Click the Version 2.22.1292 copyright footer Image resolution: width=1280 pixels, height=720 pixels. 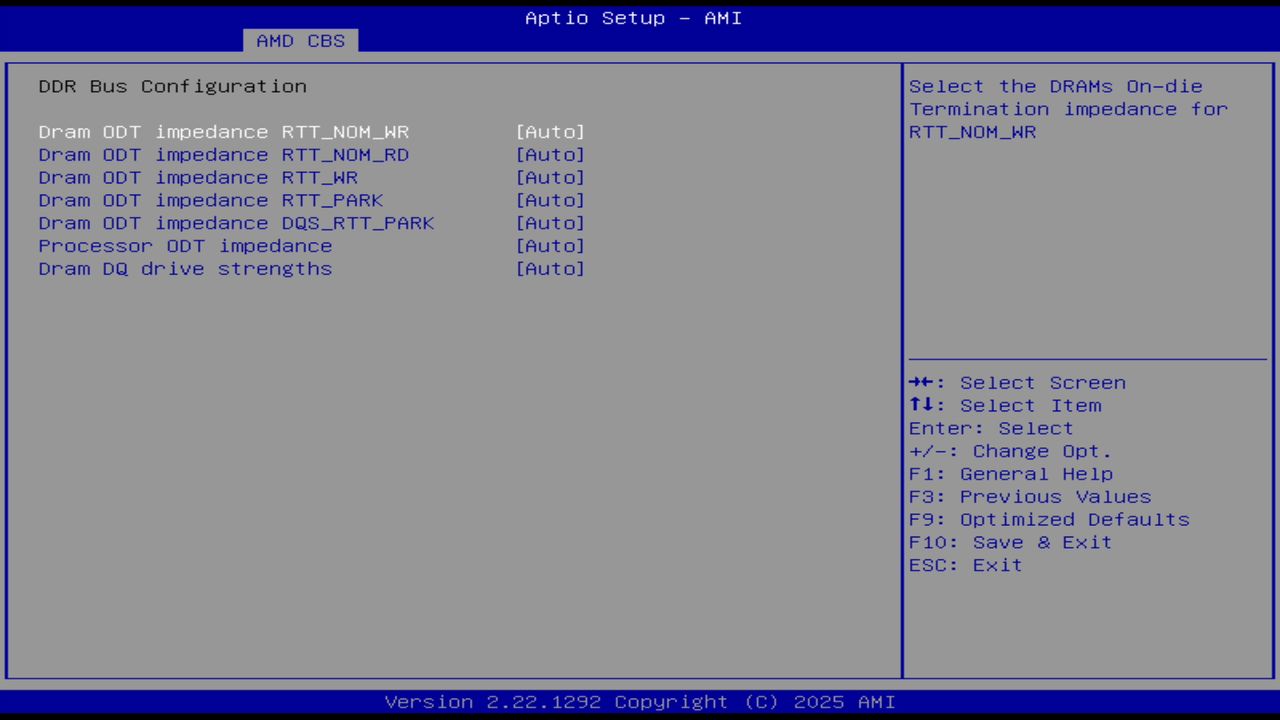click(x=640, y=702)
